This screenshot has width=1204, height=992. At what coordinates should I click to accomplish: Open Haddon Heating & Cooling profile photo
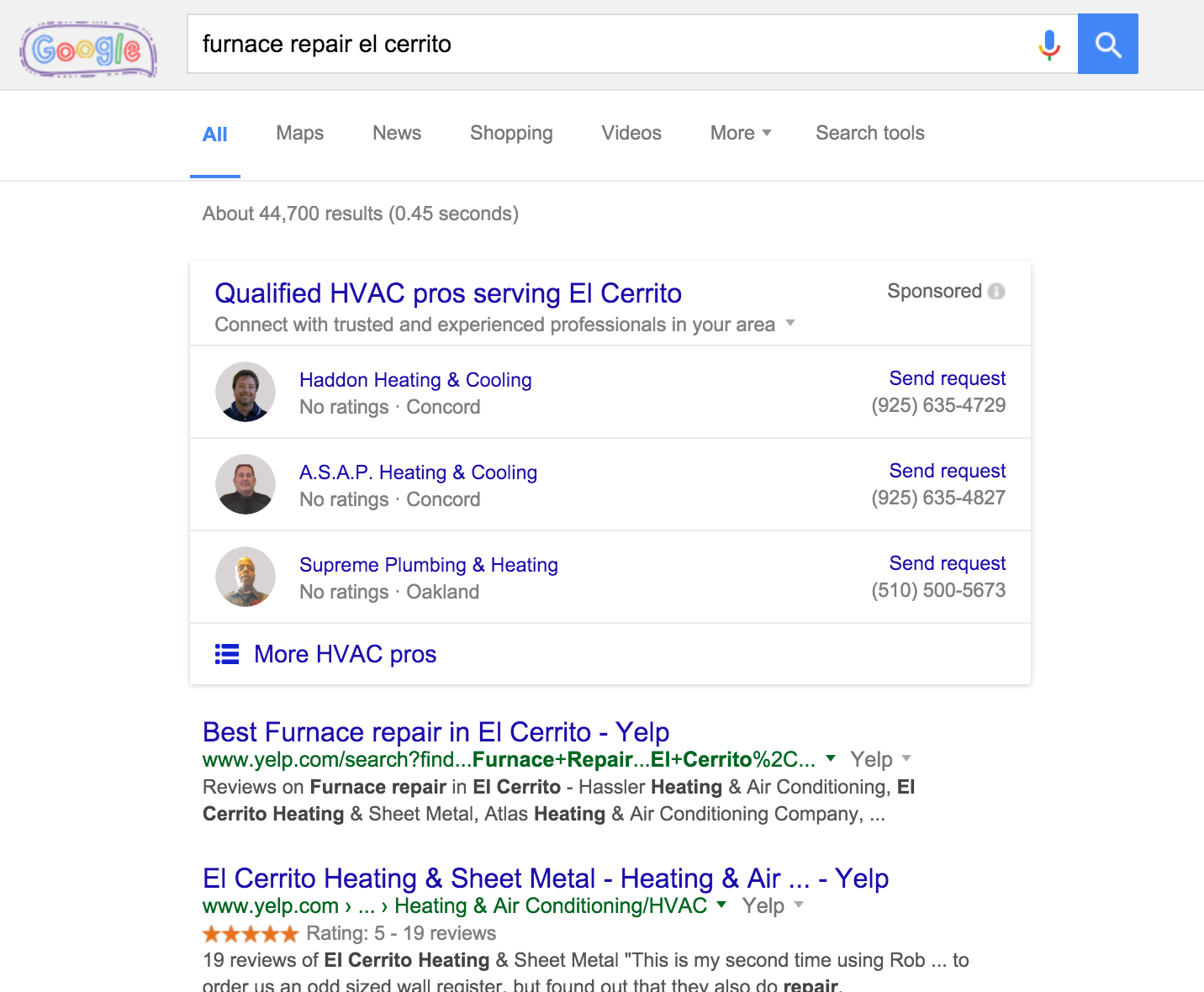point(246,392)
